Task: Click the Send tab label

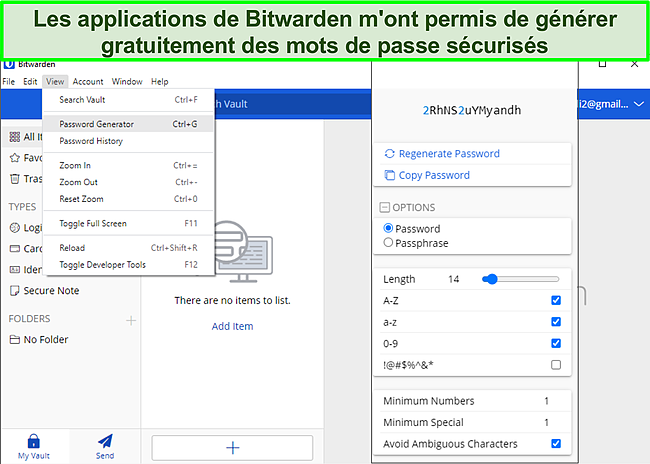Action: pos(105,456)
